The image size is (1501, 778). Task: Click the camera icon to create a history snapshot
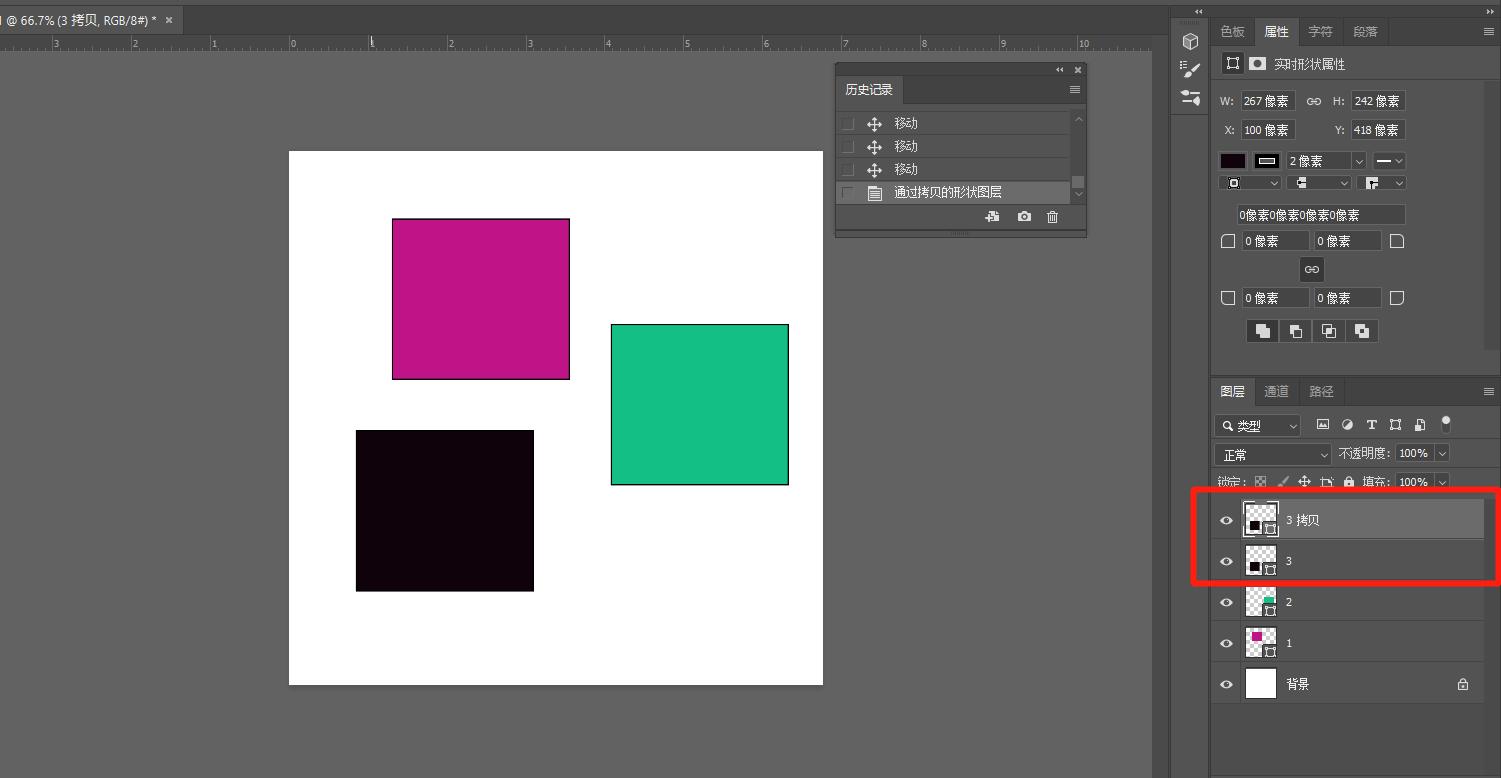point(1024,217)
